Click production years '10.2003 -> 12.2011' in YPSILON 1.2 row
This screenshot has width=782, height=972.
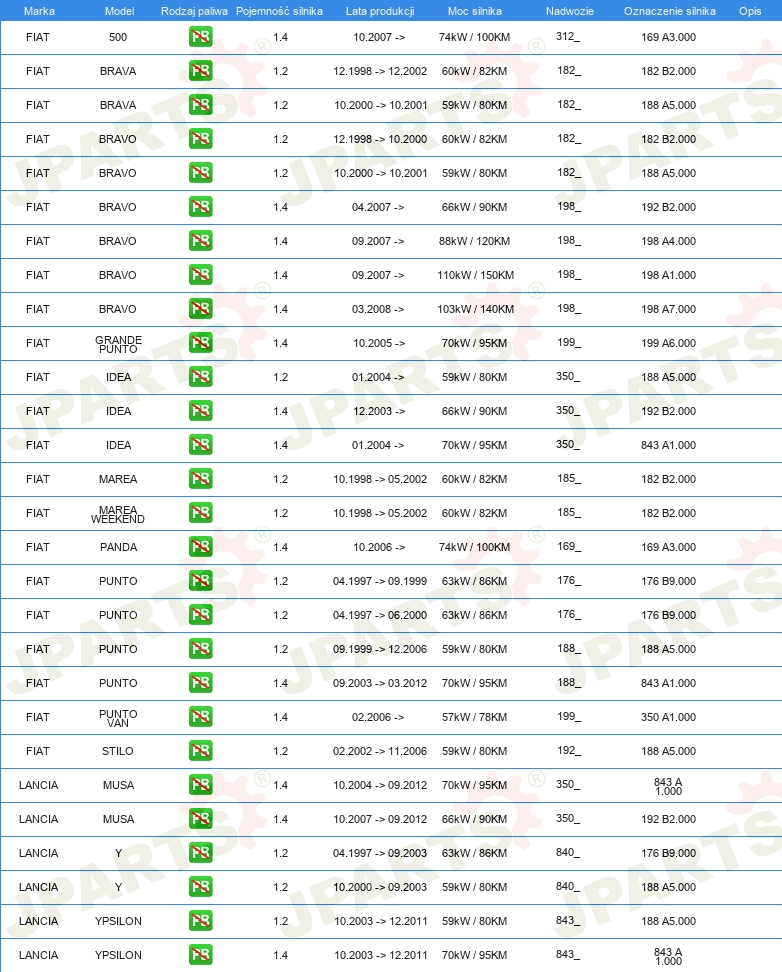pyautogui.click(x=381, y=921)
